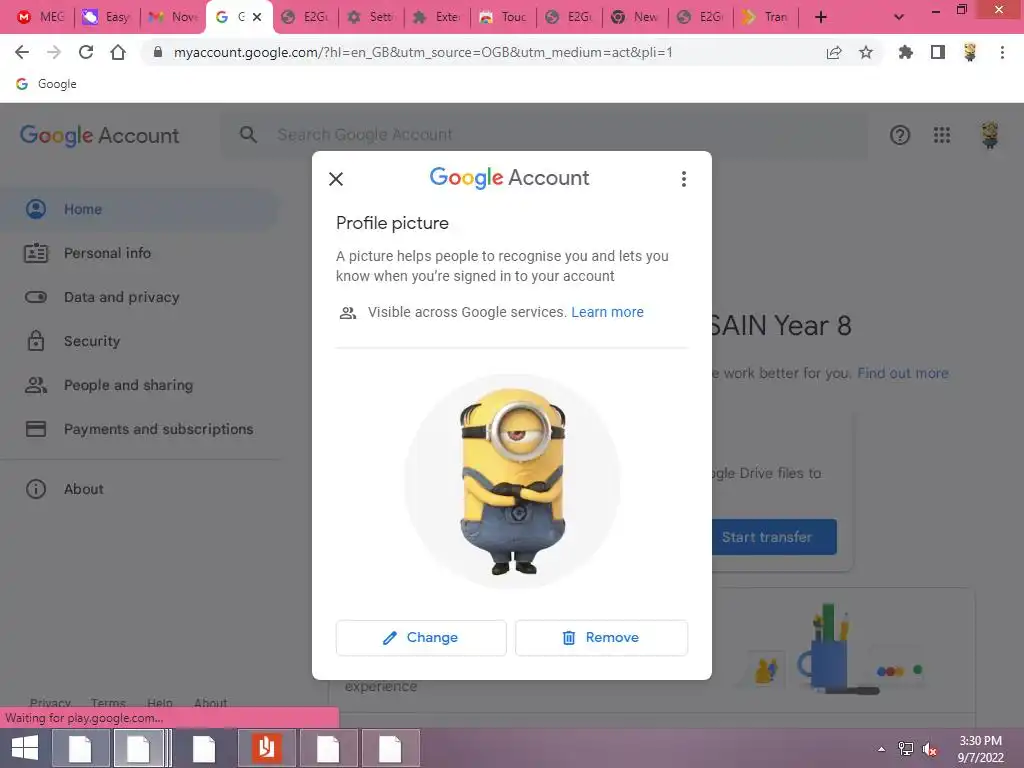This screenshot has height=768, width=1024.
Task: Click the People and sharing group icon
Action: (36, 385)
